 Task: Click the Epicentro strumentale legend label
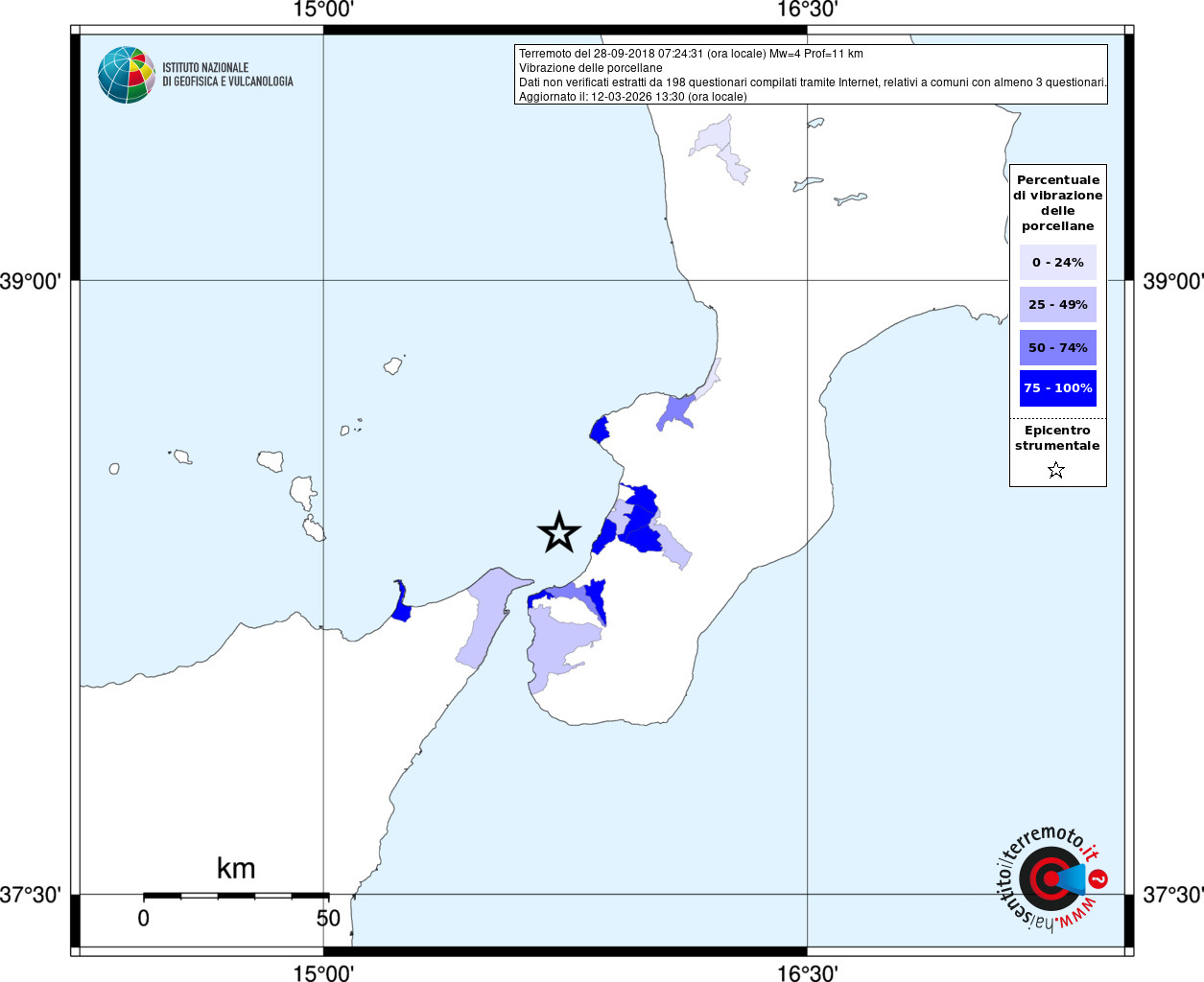click(x=1057, y=438)
